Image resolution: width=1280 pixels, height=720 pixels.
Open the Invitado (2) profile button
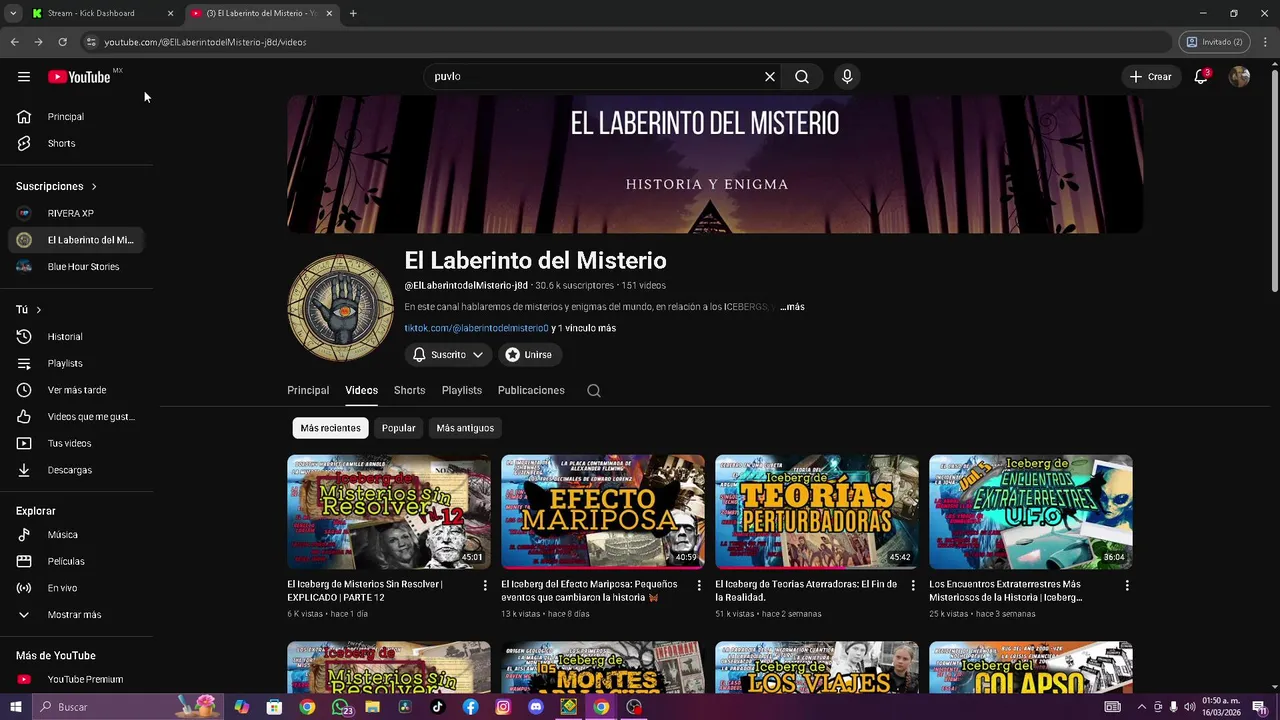tap(1214, 42)
